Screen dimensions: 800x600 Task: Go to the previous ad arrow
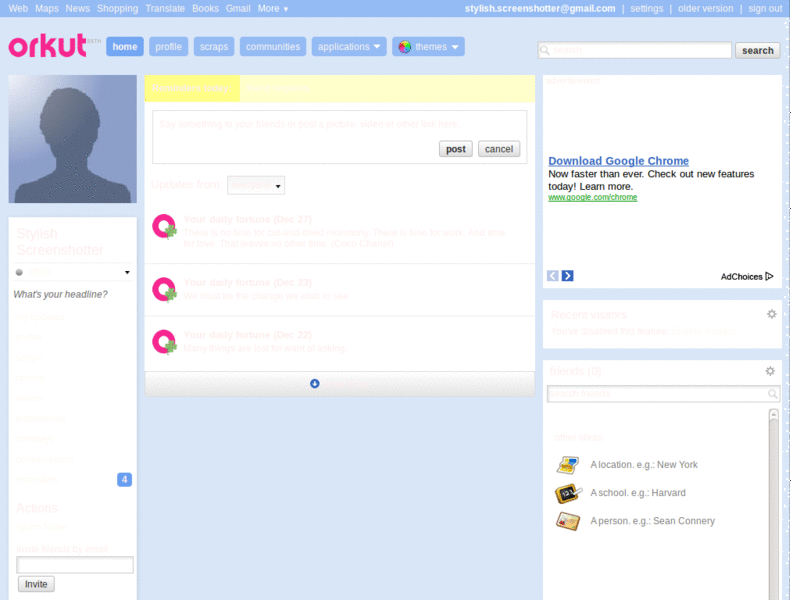coord(553,276)
